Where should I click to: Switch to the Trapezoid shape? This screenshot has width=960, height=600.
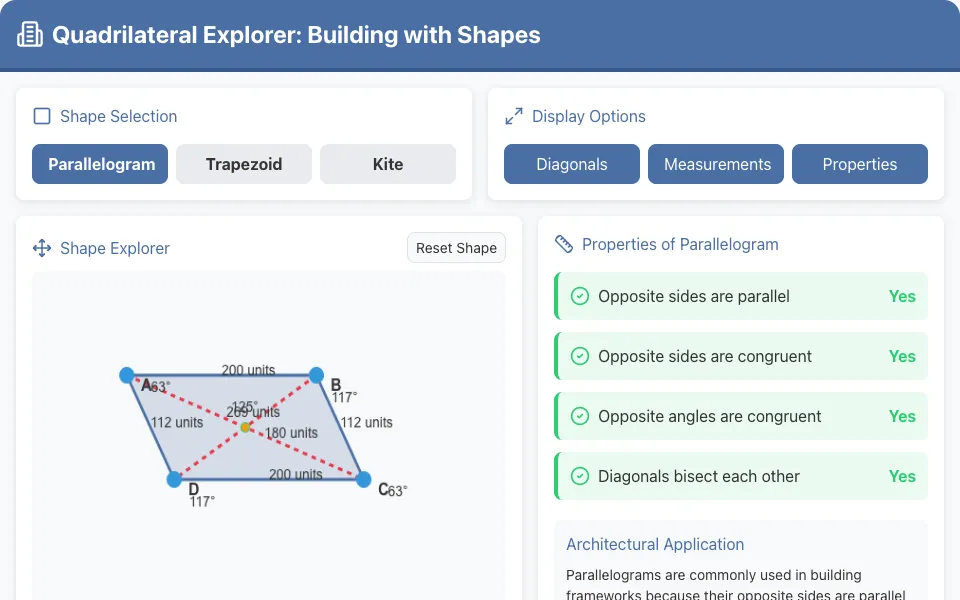click(244, 164)
